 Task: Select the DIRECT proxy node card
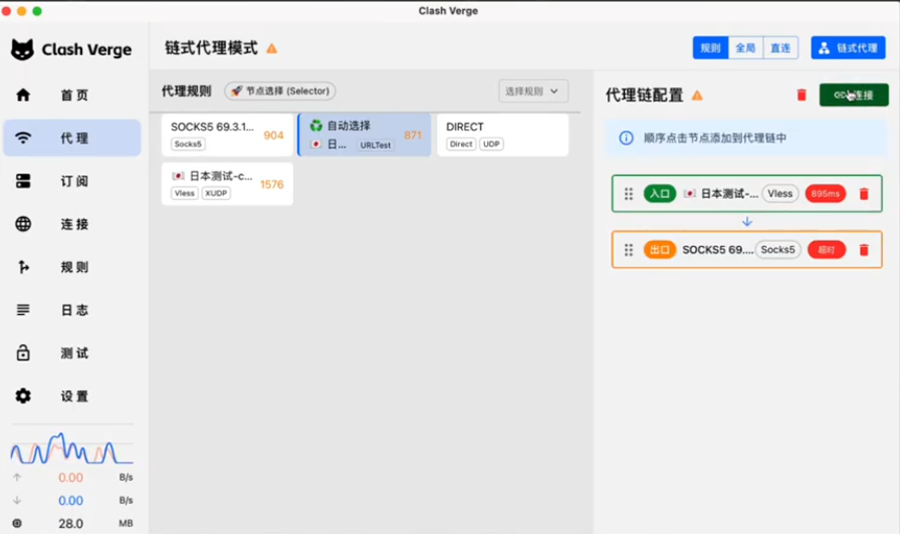tap(503, 135)
